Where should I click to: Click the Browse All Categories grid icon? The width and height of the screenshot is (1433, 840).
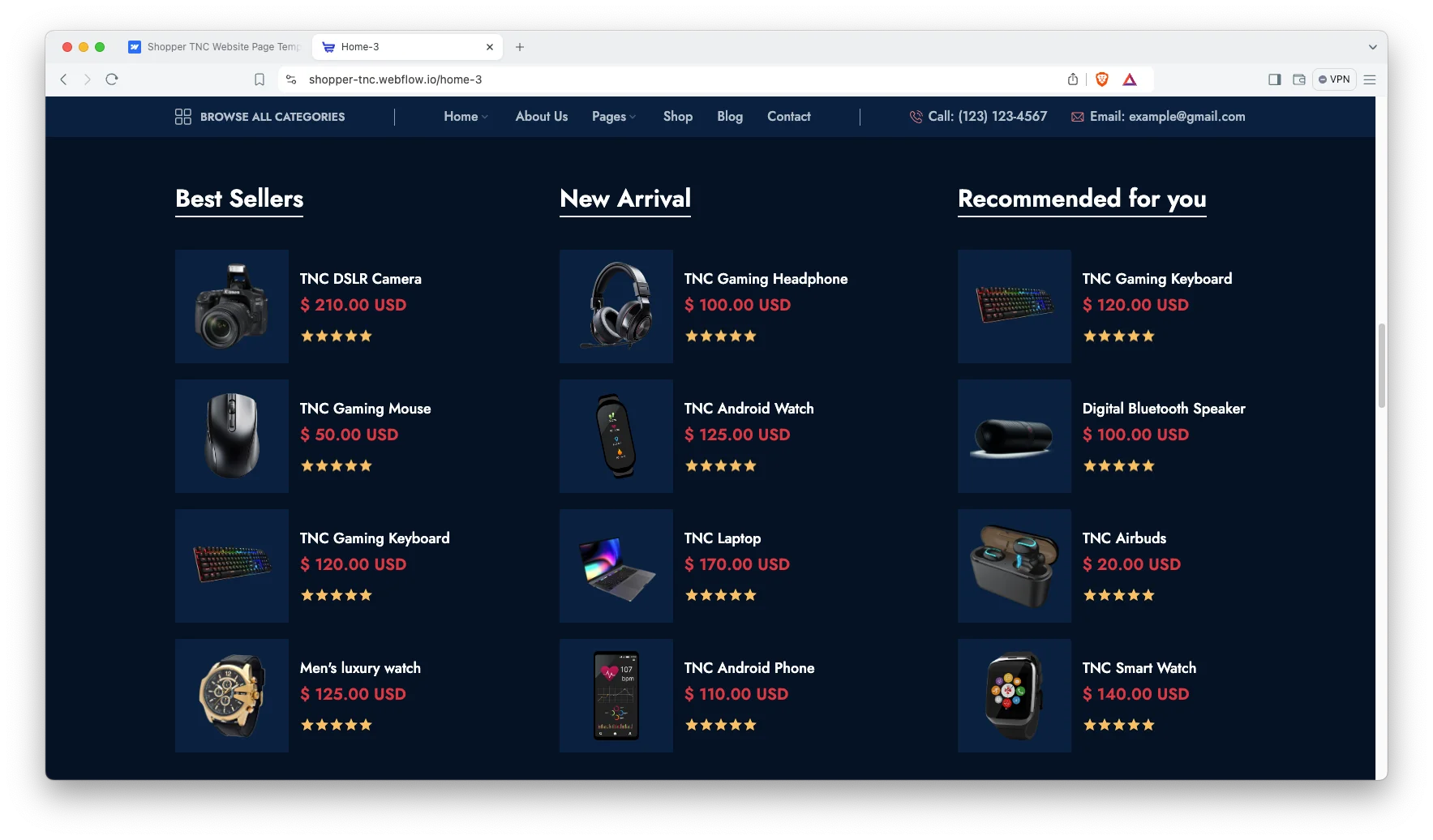183,117
